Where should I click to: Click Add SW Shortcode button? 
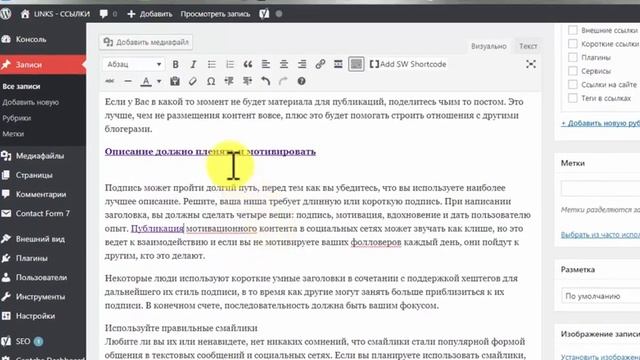(x=408, y=64)
